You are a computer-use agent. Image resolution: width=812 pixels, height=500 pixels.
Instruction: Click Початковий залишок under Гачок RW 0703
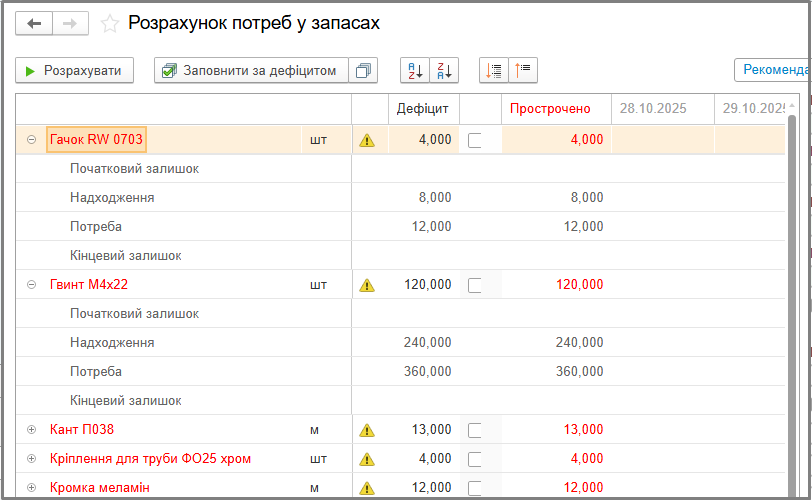[134, 169]
